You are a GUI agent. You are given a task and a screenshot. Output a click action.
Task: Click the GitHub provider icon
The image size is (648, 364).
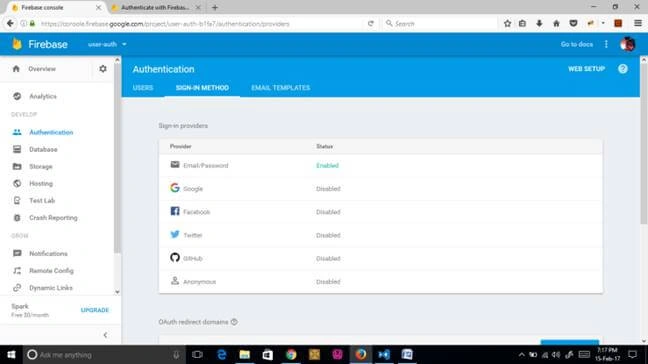[175, 257]
